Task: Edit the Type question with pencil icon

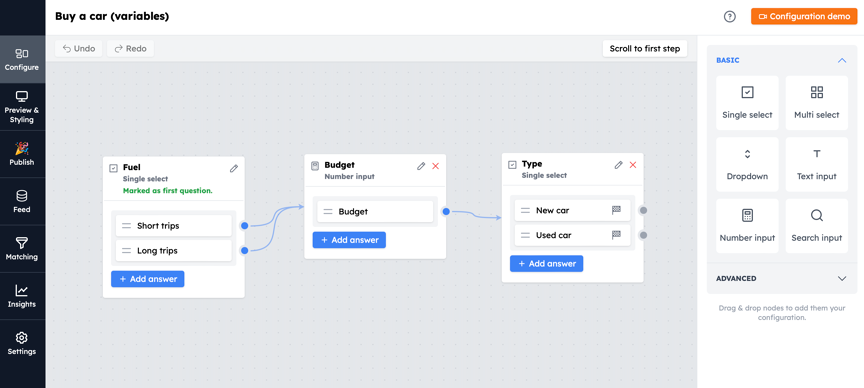Action: pos(618,165)
